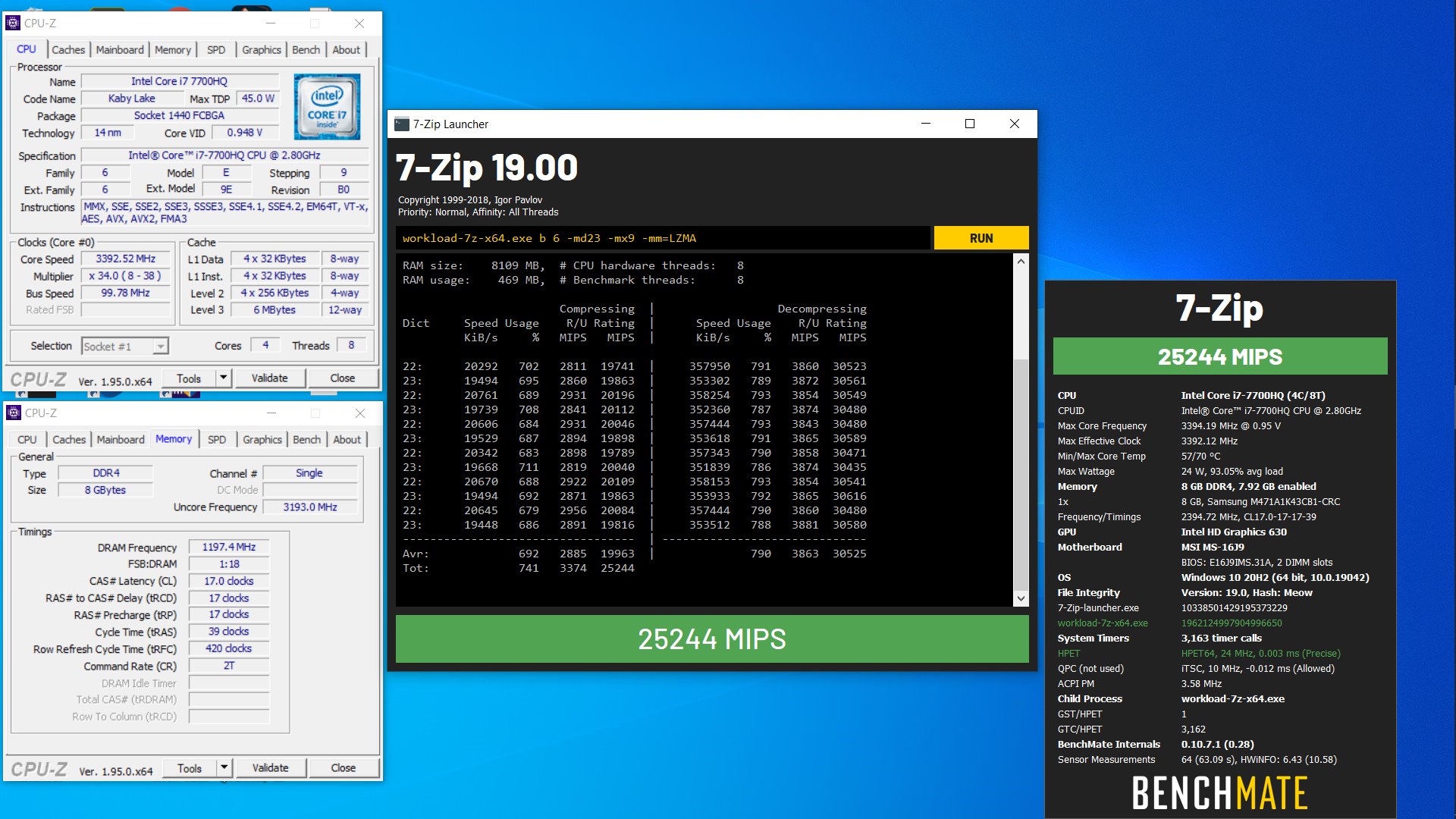Open About tab in the Memory-tab CPU-Z window
The image size is (1456, 819).
tap(347, 439)
